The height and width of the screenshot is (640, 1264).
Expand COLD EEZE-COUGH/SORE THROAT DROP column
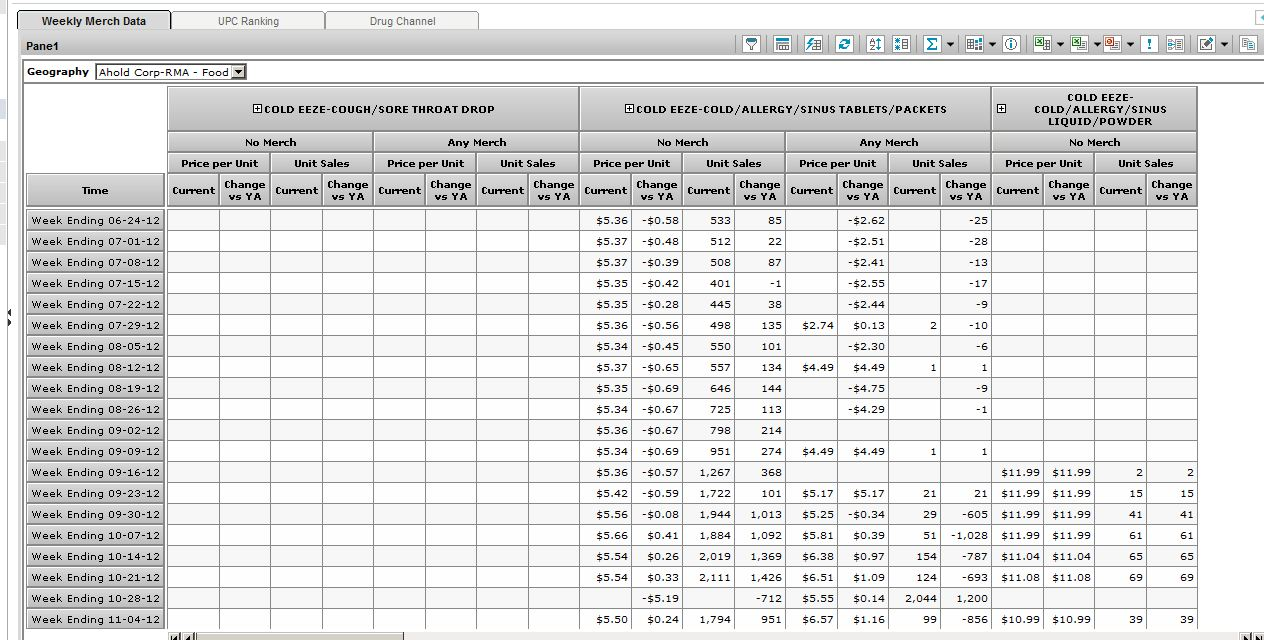pos(257,109)
